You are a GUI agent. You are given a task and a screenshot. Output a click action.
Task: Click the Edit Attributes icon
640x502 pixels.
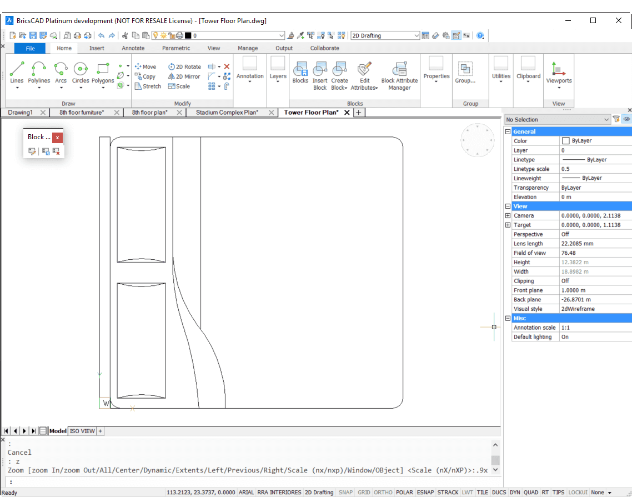point(365,69)
